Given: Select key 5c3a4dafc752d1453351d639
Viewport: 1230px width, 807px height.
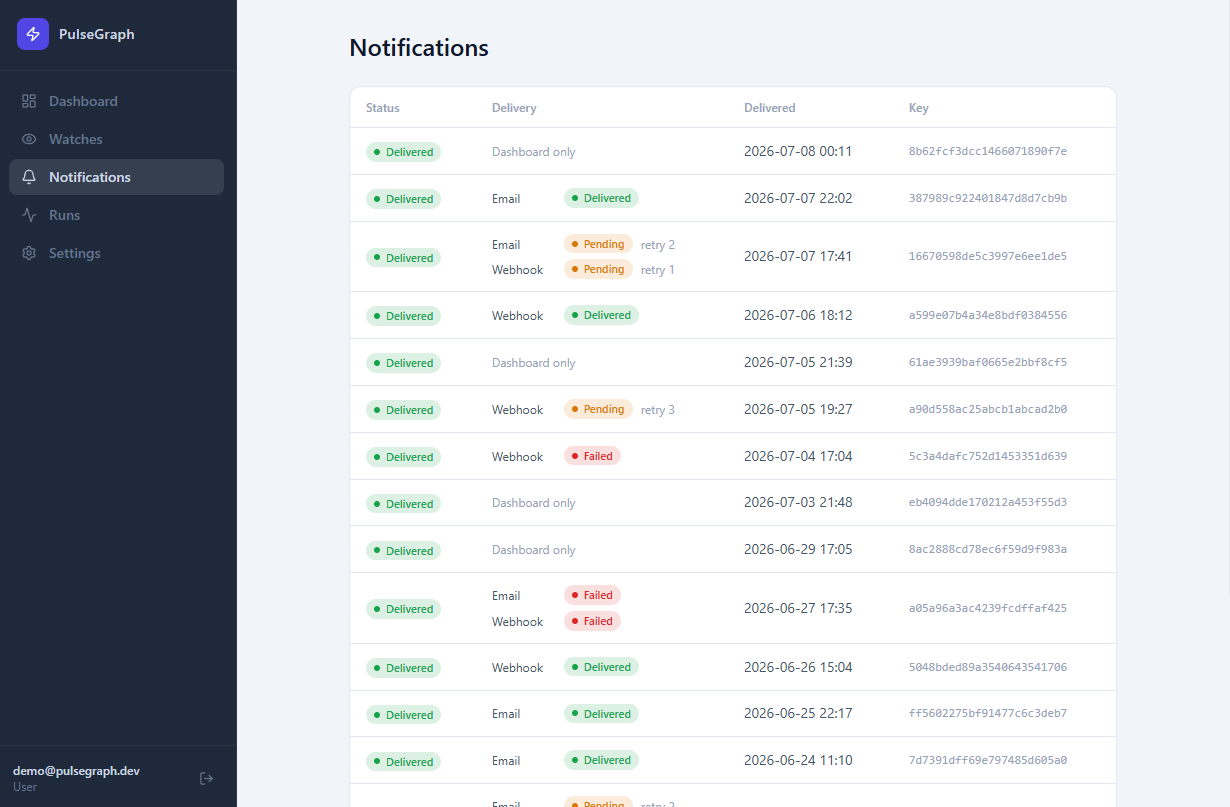Looking at the screenshot, I should point(988,456).
